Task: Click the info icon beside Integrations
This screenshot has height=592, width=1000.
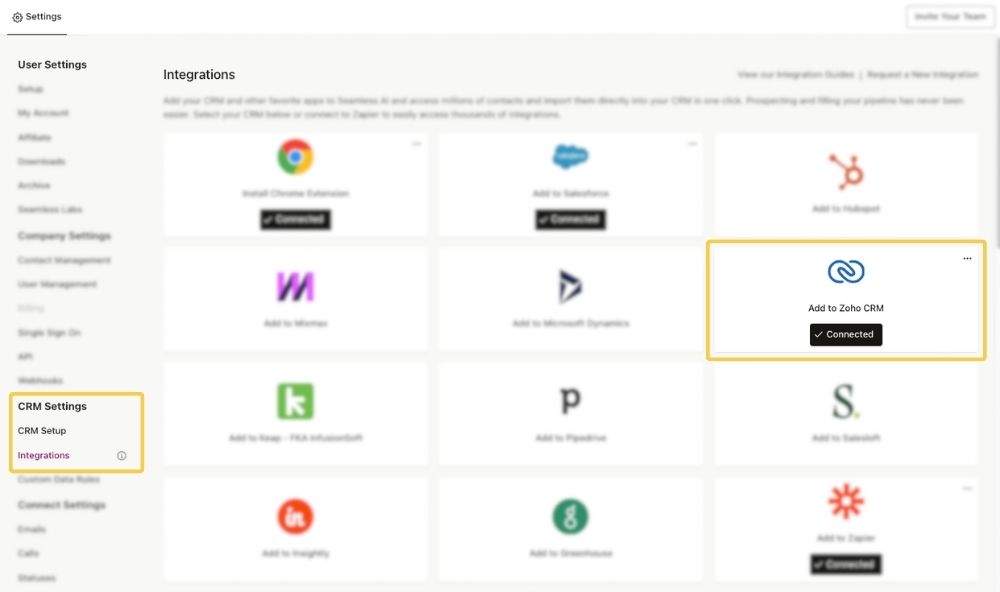Action: [121, 455]
